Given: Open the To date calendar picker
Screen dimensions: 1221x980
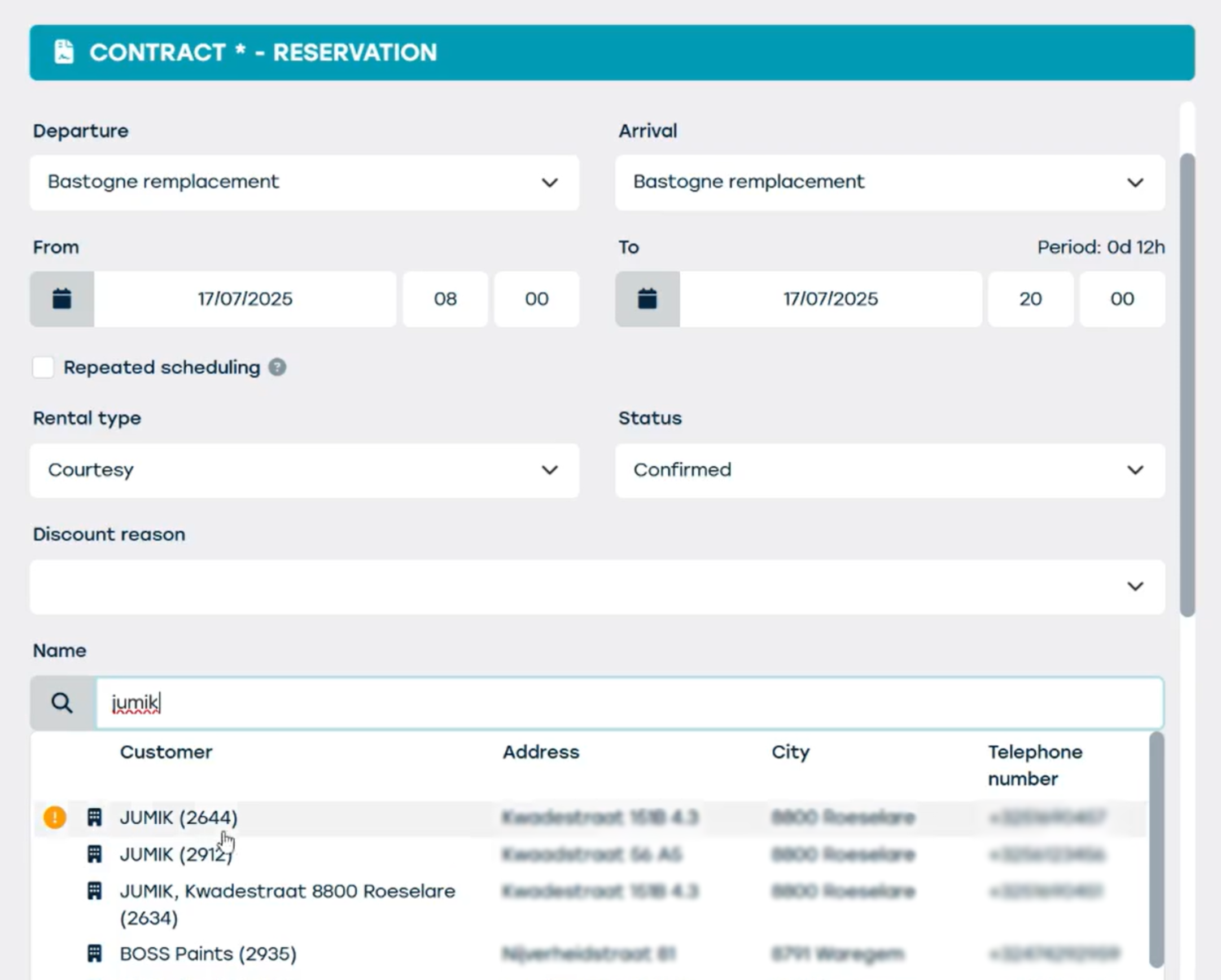Looking at the screenshot, I should pos(647,299).
